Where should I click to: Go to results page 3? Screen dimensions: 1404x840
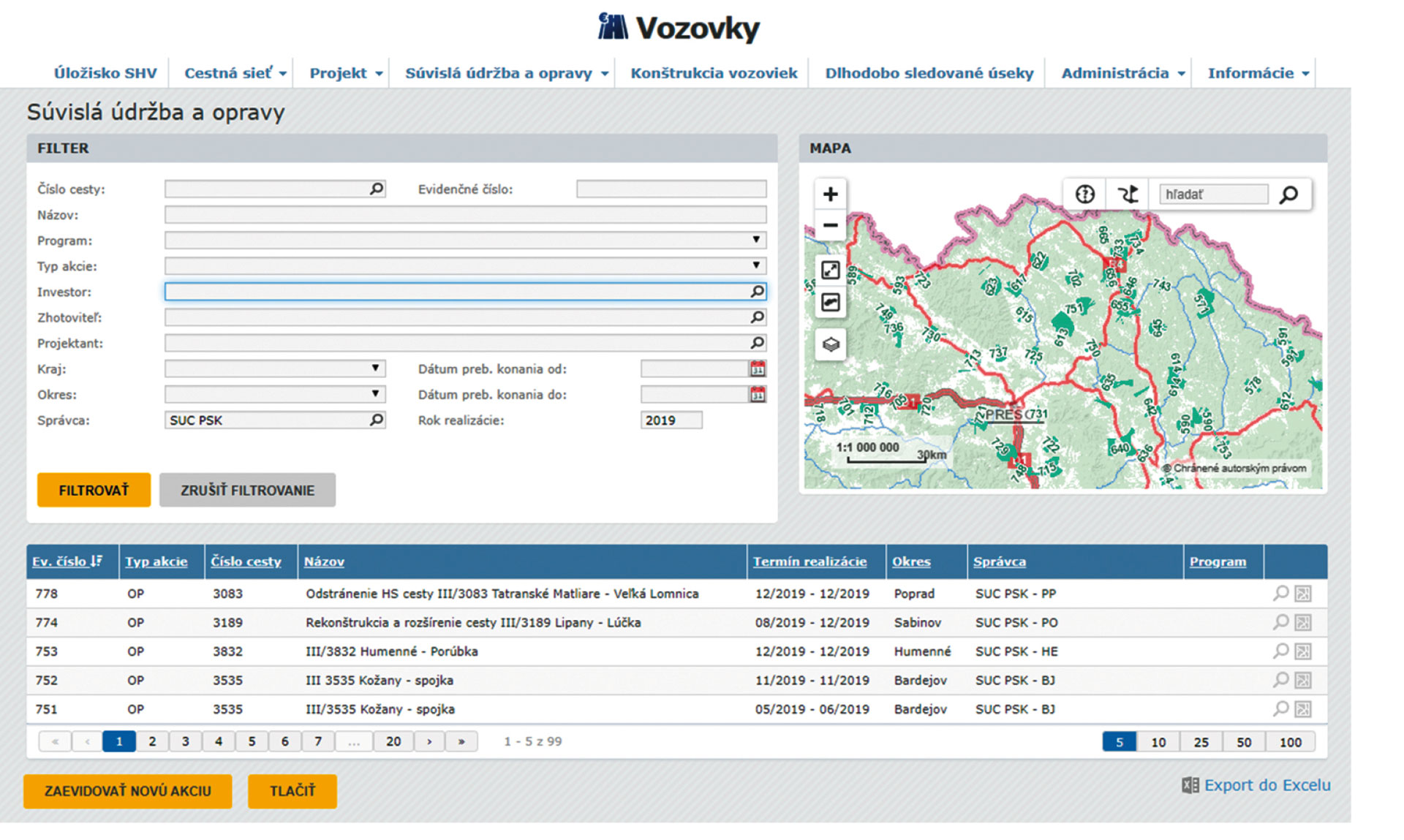pos(186,741)
